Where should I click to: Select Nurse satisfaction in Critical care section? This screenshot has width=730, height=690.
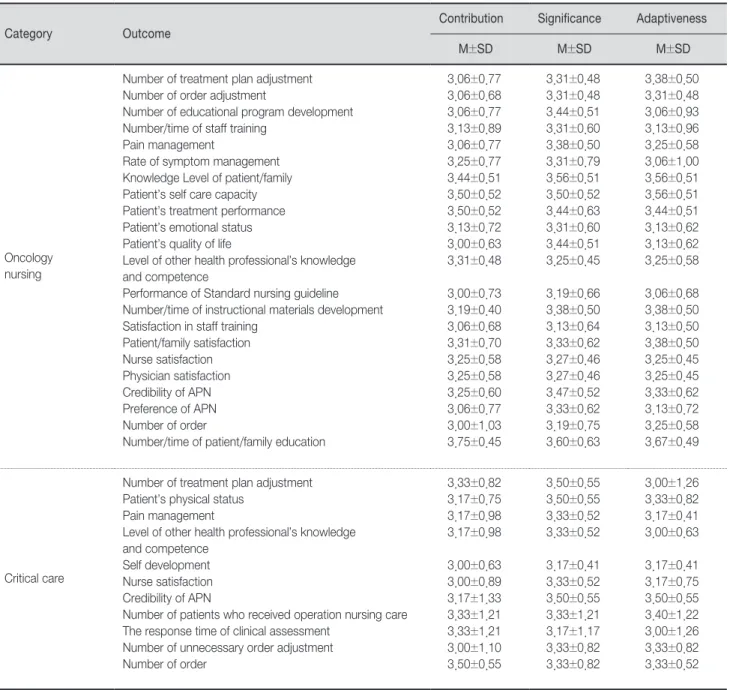coord(168,582)
